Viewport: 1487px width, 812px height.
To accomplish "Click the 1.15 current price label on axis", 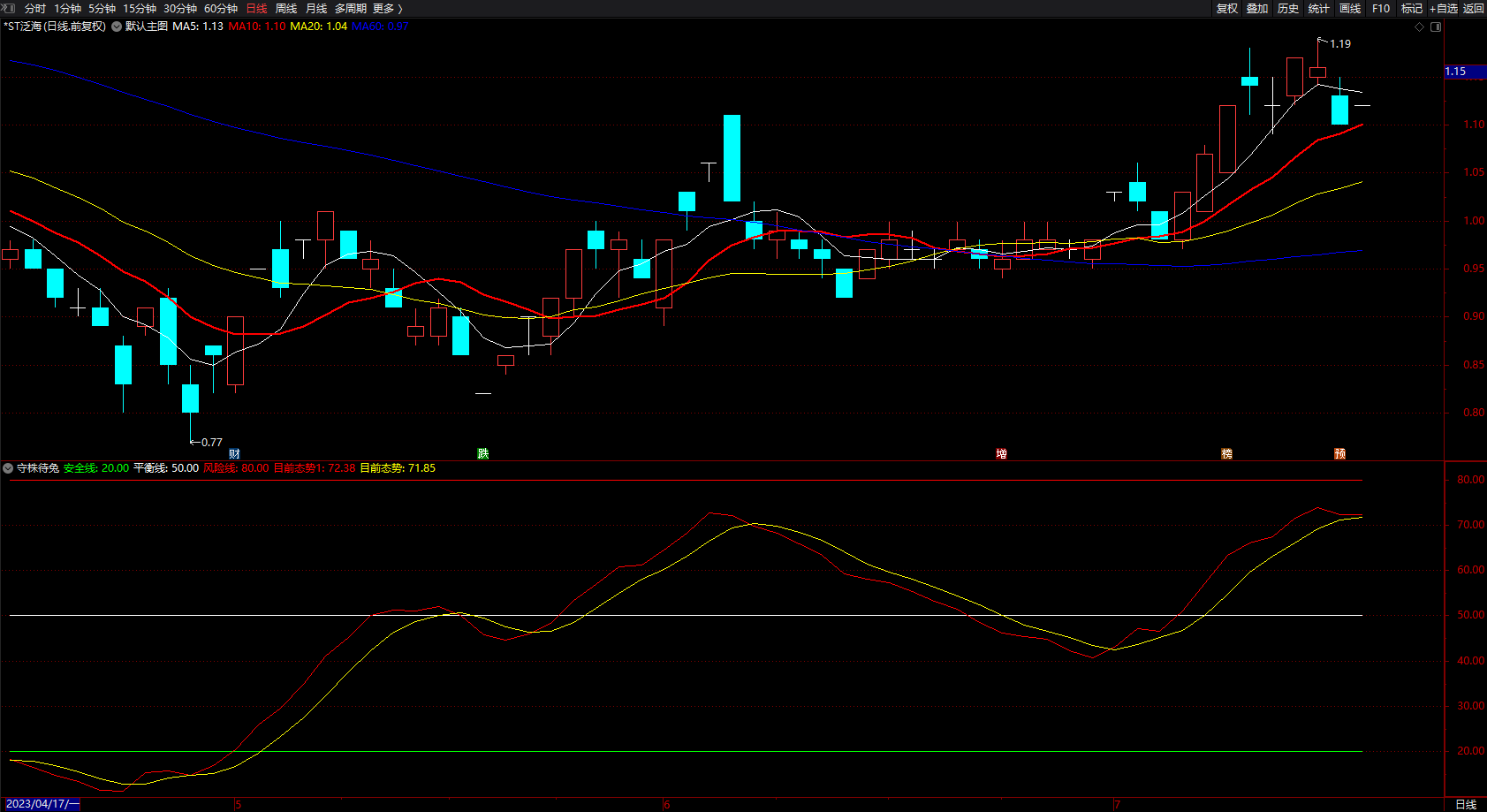I will pyautogui.click(x=1456, y=72).
